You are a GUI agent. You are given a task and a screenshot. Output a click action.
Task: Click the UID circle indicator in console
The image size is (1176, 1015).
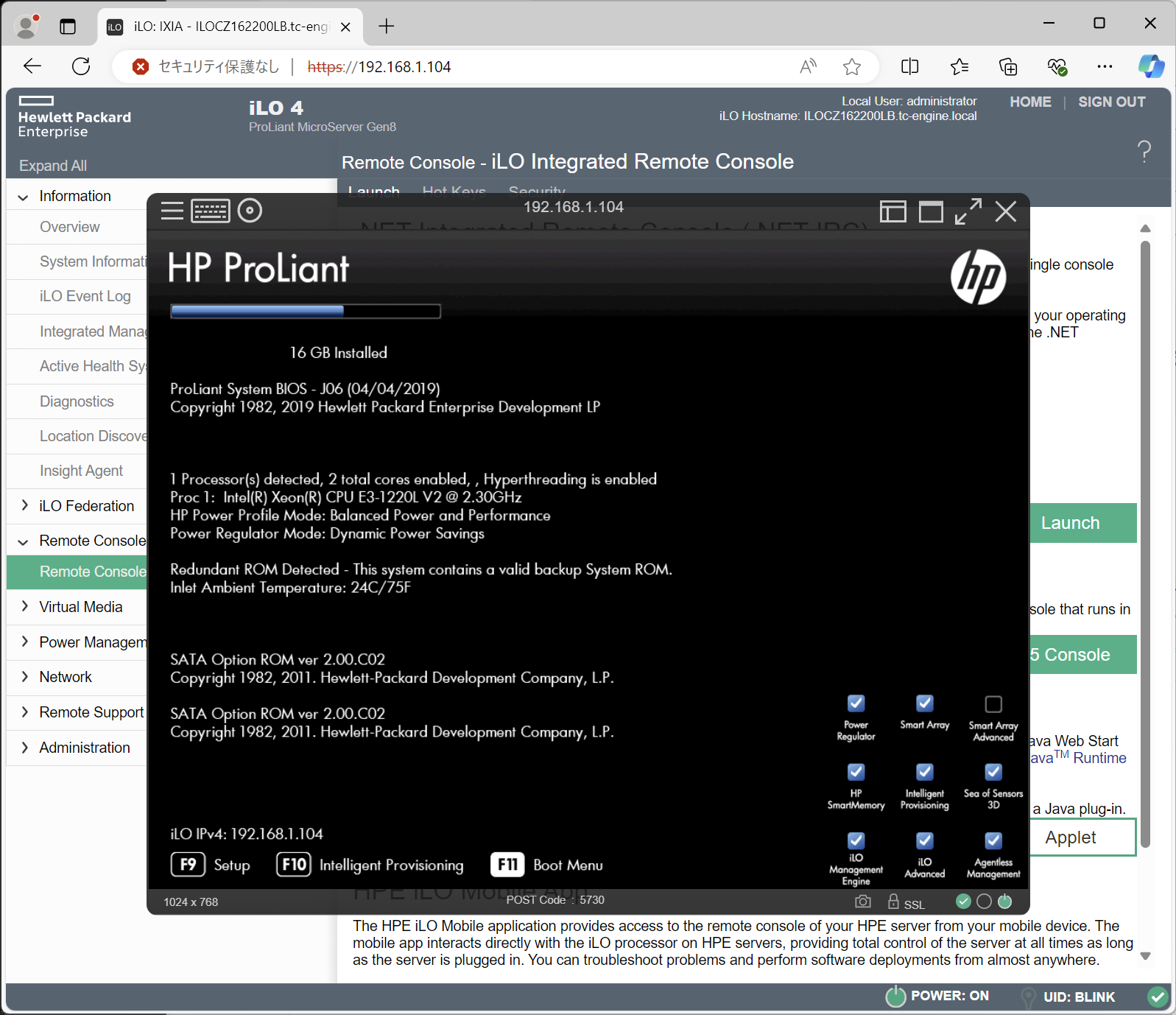[984, 901]
